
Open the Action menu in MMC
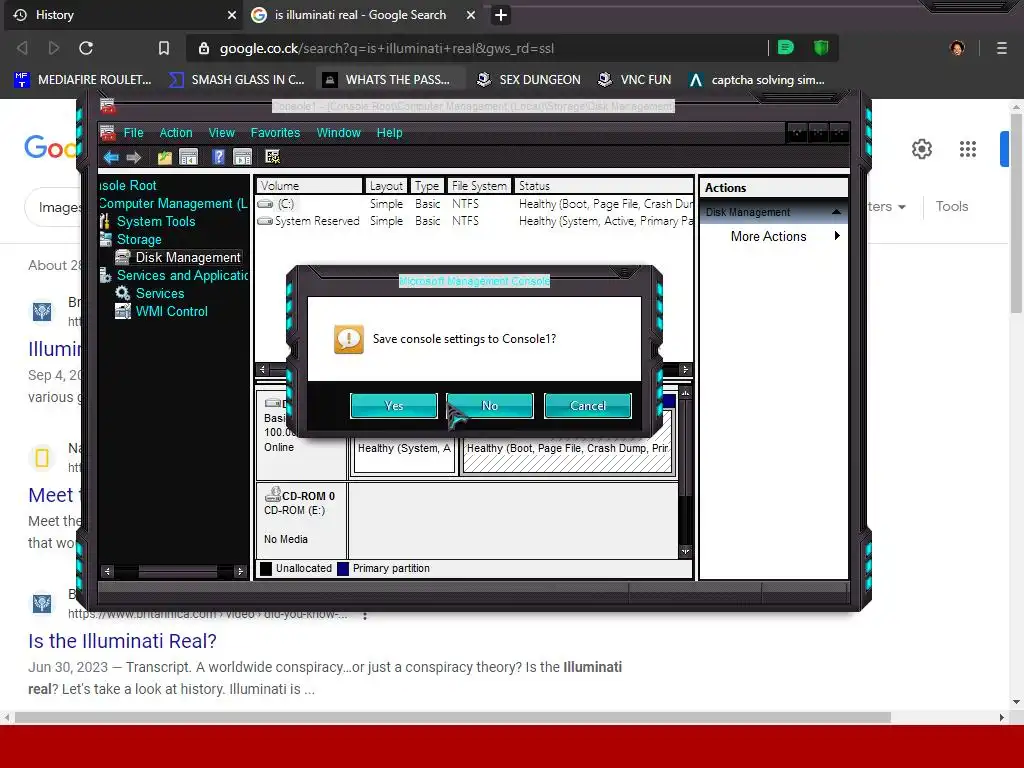[x=176, y=133]
